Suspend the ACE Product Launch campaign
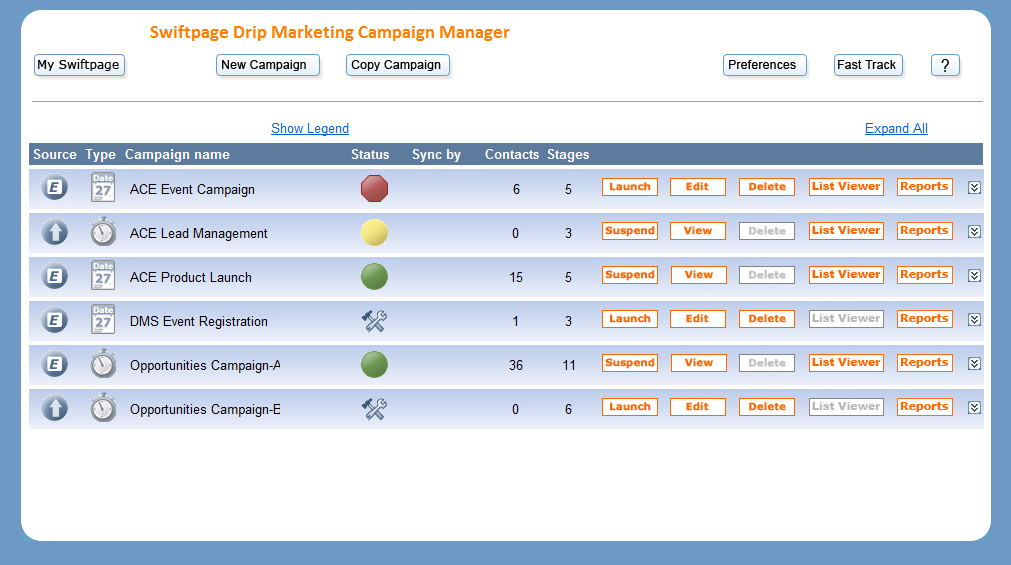Viewport: 1011px width, 565px height. (x=630, y=275)
